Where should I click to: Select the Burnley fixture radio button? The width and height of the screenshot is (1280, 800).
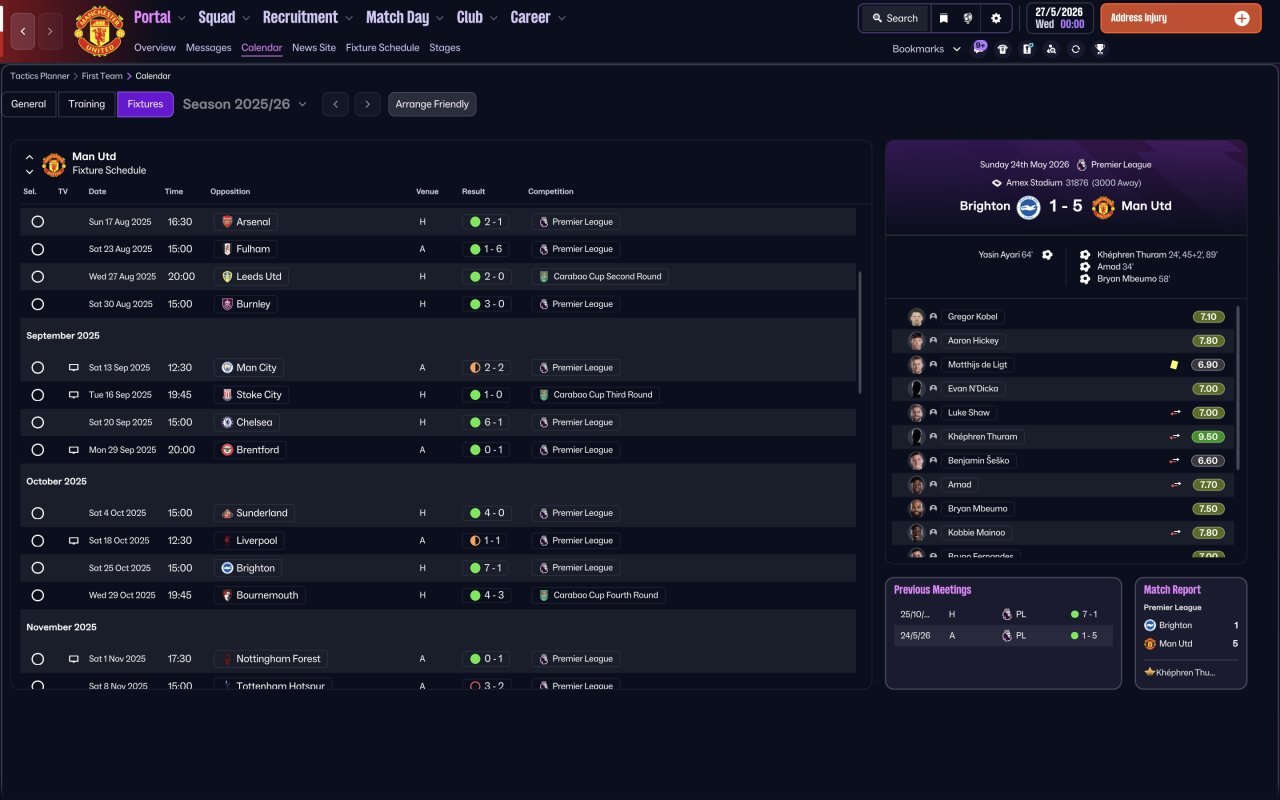38,304
